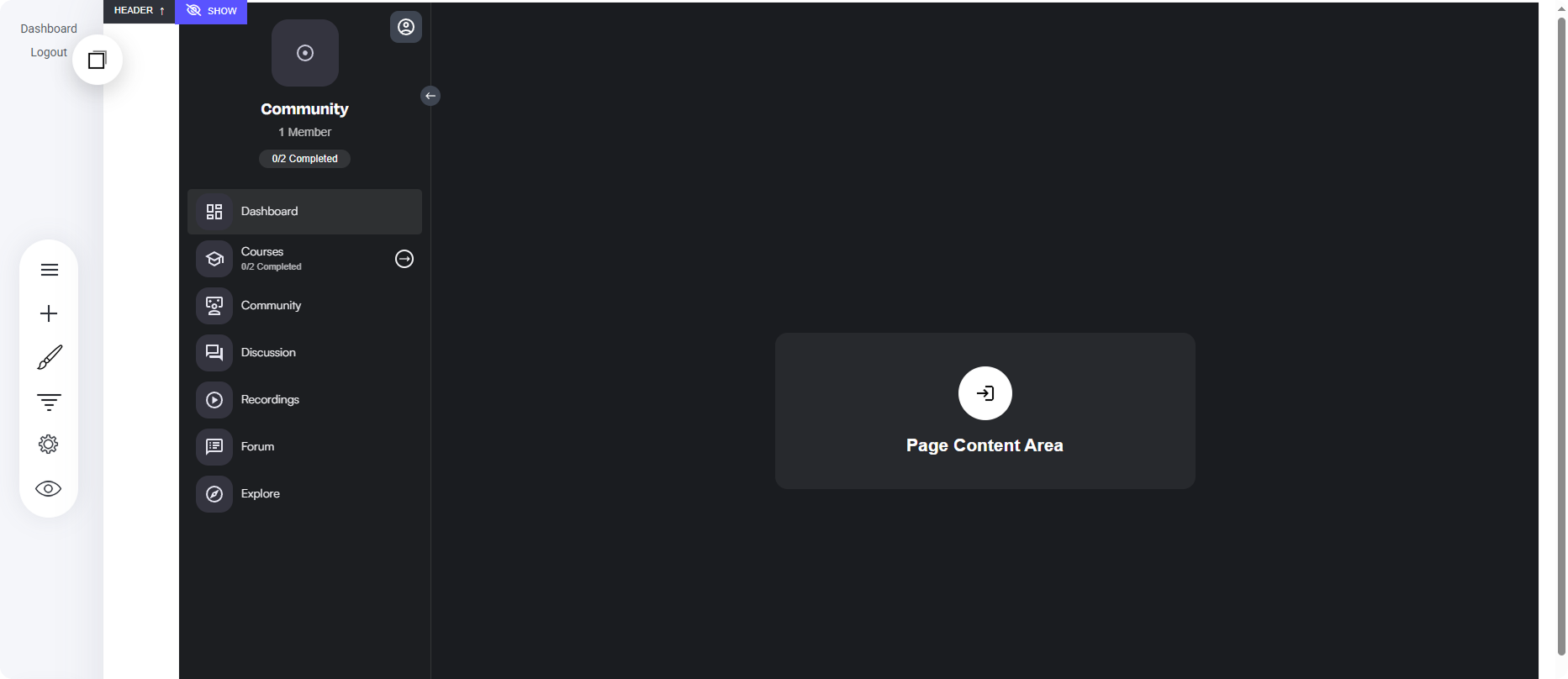This screenshot has height=679, width=1568.
Task: Click the plus add-element icon
Action: (x=49, y=313)
